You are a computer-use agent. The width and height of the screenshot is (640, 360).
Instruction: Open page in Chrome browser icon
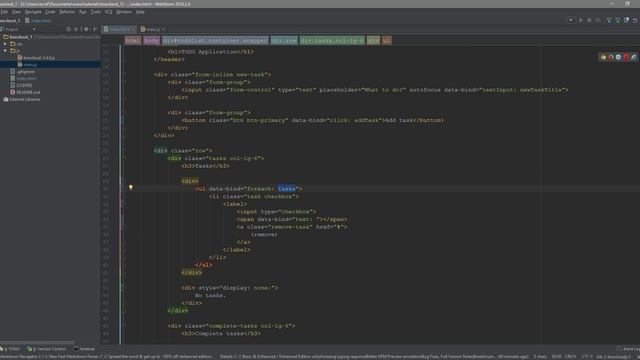click(603, 58)
